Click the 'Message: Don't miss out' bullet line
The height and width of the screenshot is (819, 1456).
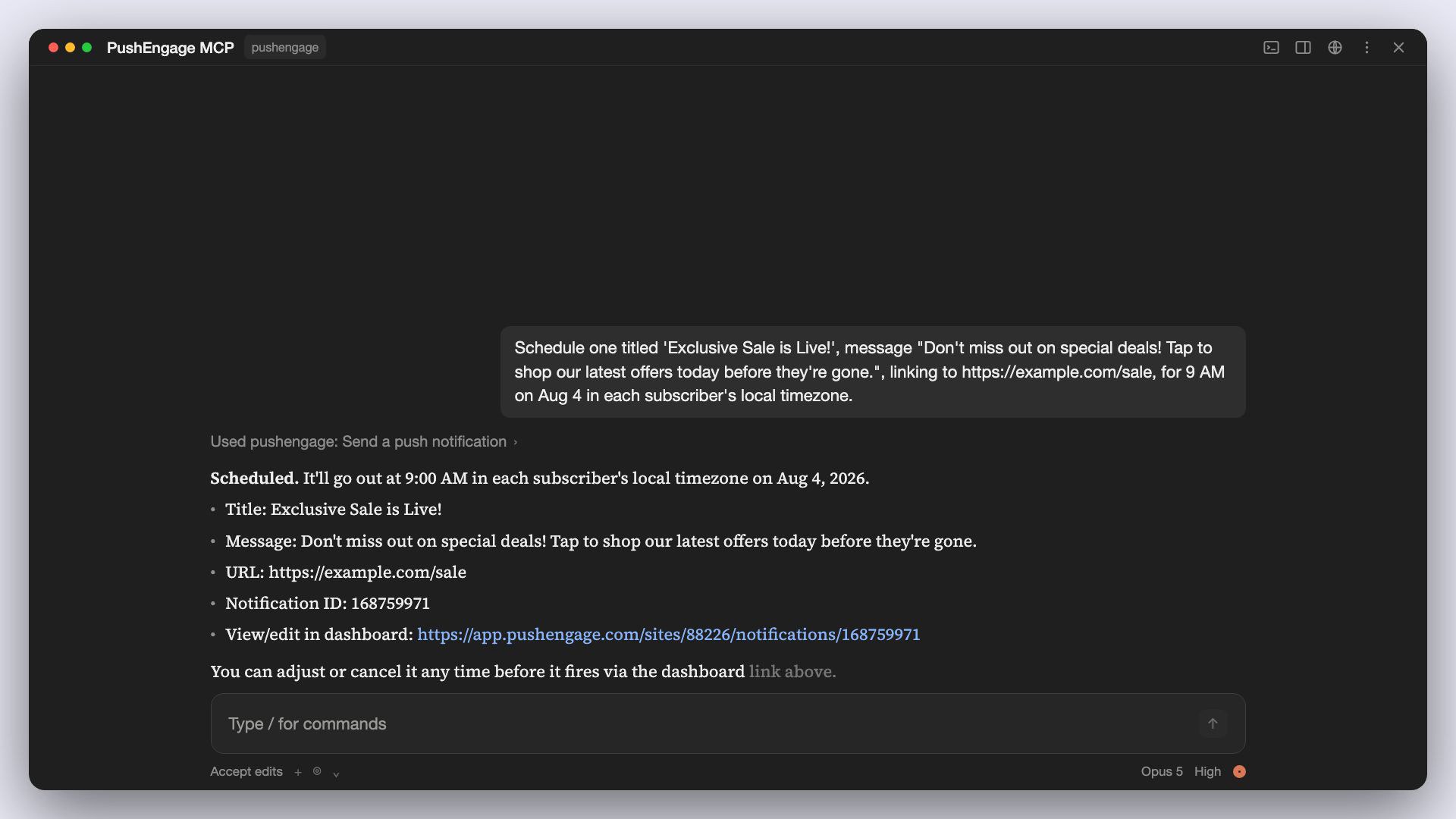click(x=601, y=541)
